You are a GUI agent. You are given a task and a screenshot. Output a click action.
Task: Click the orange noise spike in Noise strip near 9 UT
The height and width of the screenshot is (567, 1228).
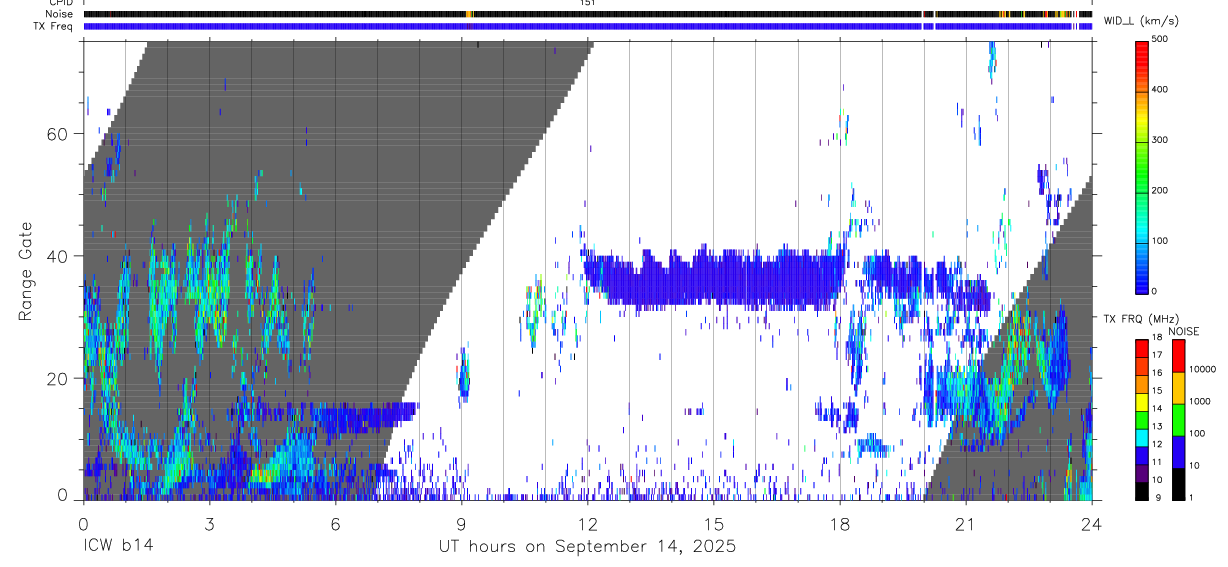469,14
